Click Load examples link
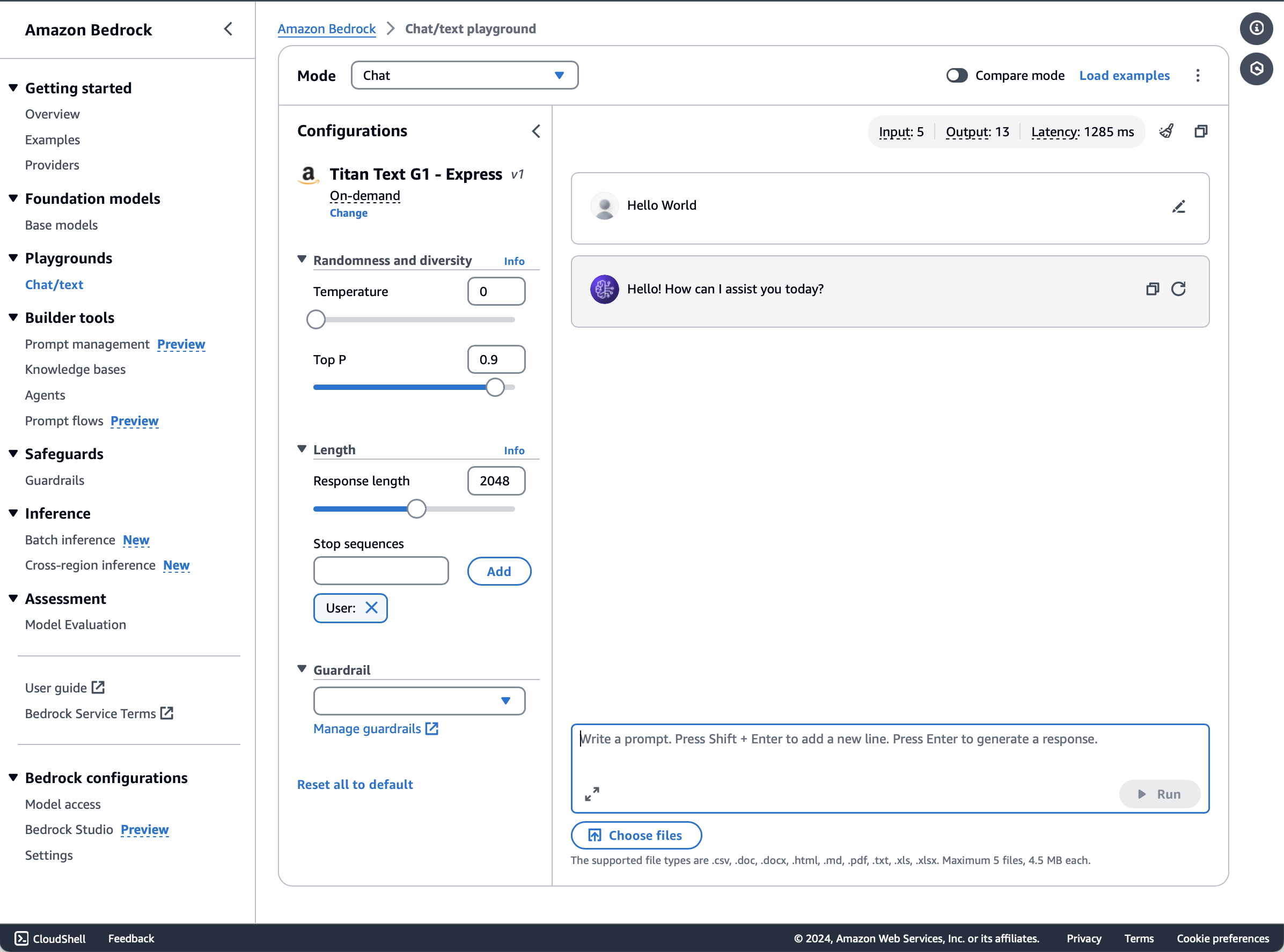This screenshot has height=952, width=1284. point(1124,76)
